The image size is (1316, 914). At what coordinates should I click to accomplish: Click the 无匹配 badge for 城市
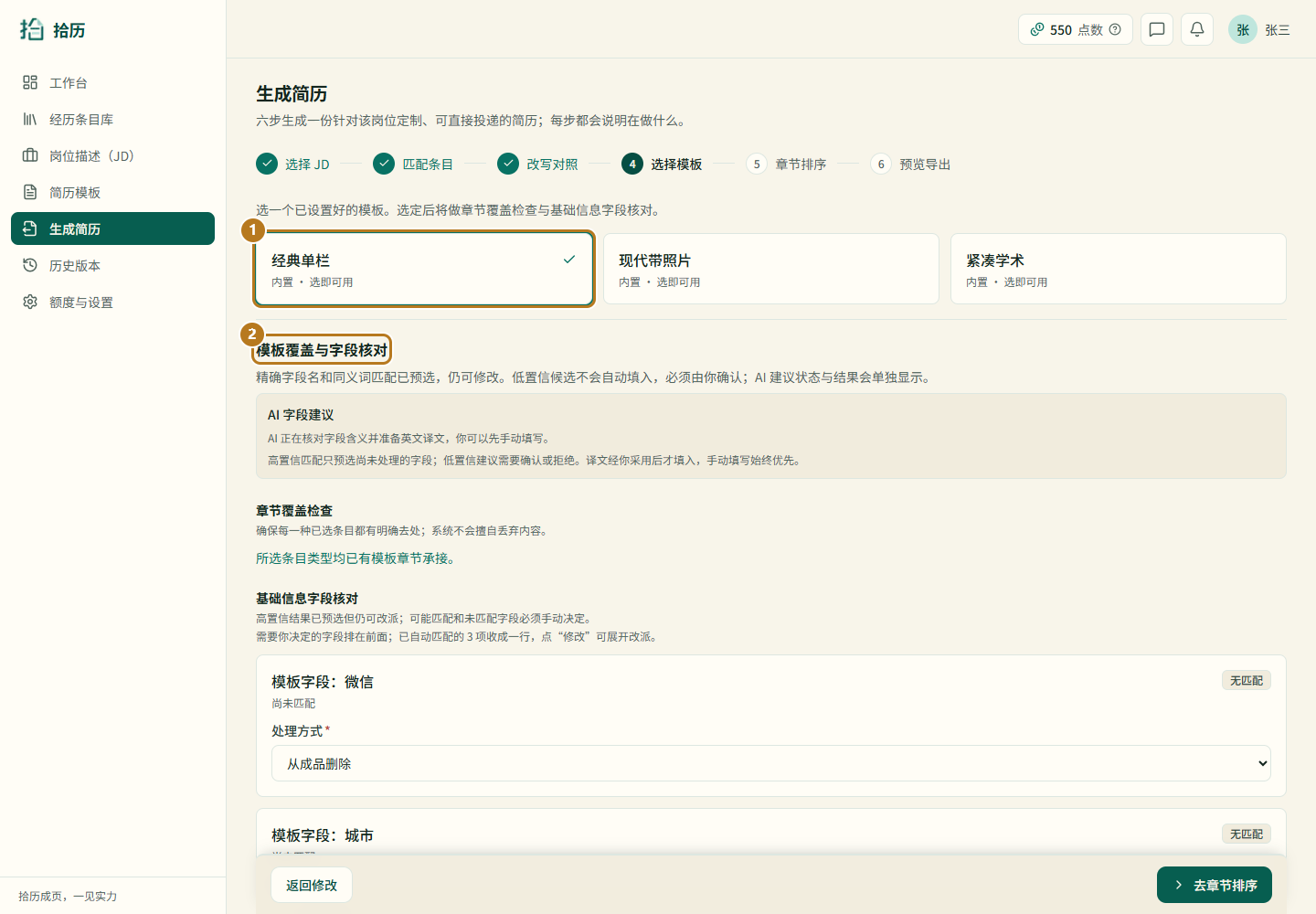point(1247,834)
